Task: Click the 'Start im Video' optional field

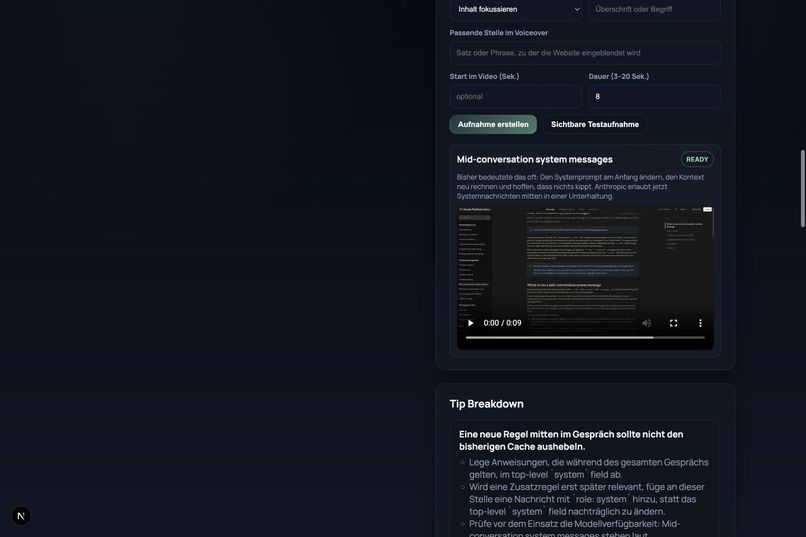Action: tap(516, 97)
